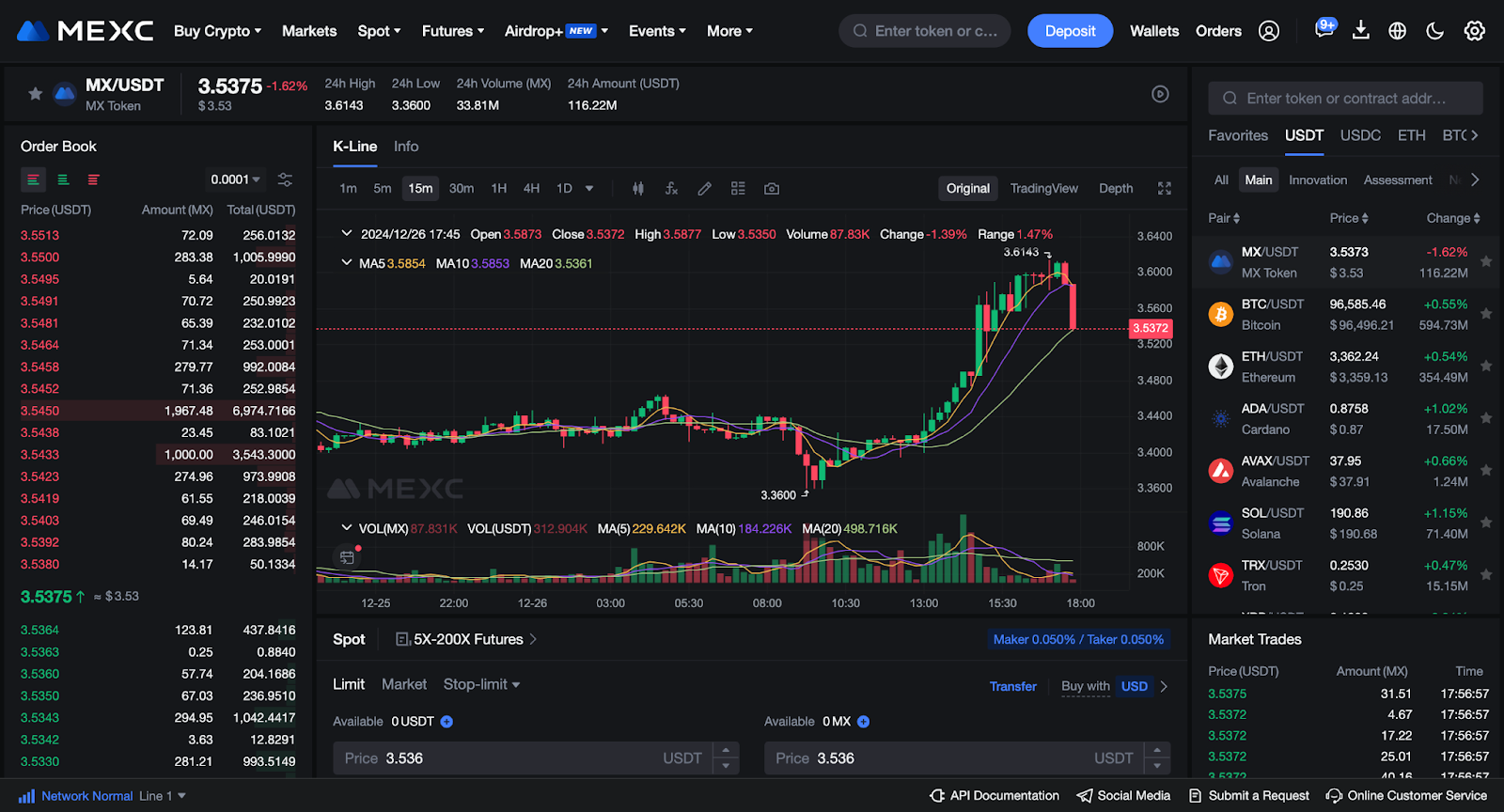Select Market order tab

(404, 684)
